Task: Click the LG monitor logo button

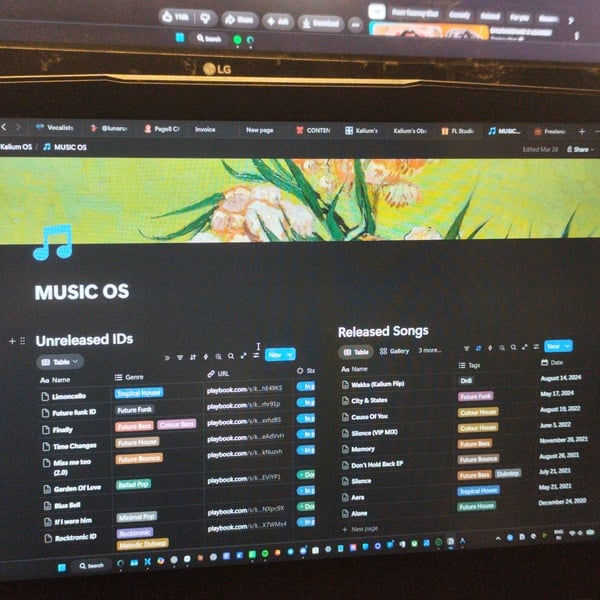Action: point(217,69)
